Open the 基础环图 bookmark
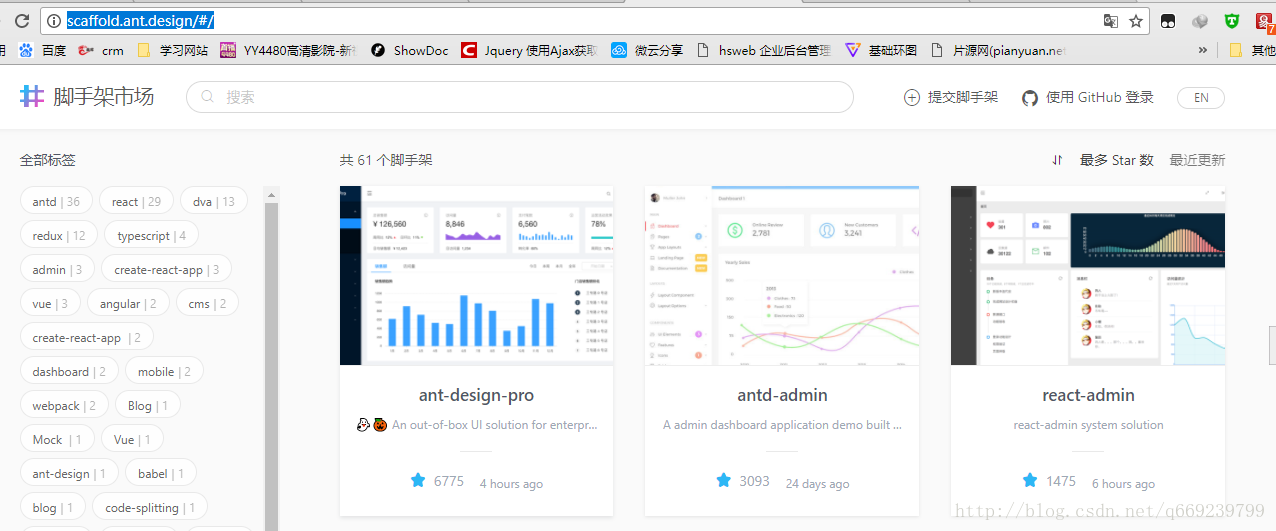The height and width of the screenshot is (531, 1276). point(881,50)
